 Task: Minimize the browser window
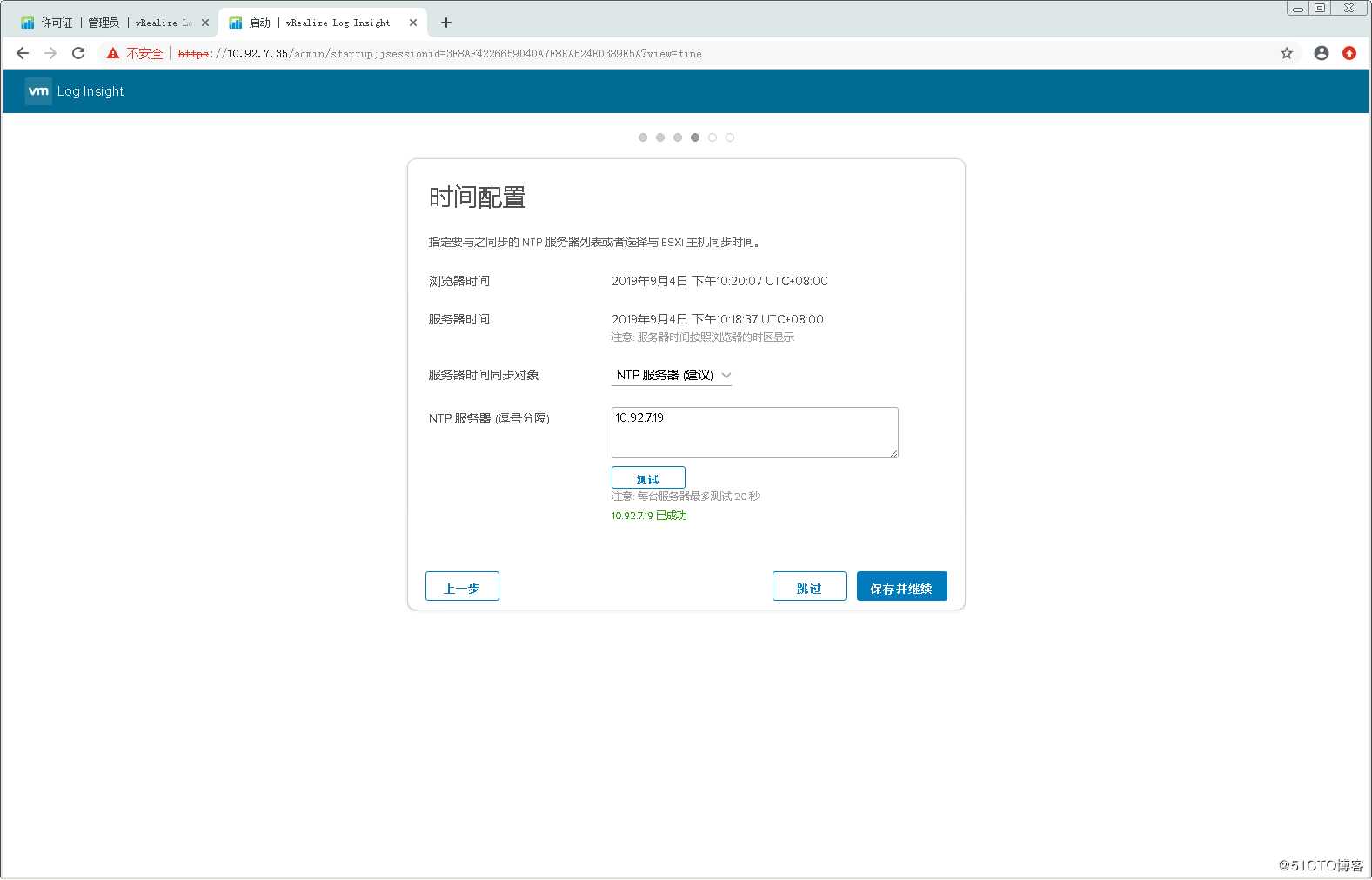tap(1297, 8)
